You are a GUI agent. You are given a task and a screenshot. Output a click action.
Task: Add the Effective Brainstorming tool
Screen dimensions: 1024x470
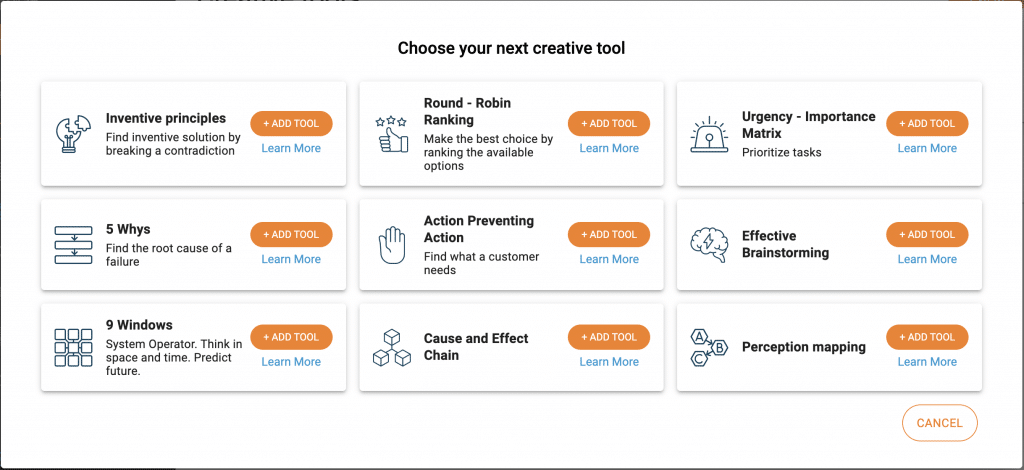click(x=927, y=234)
